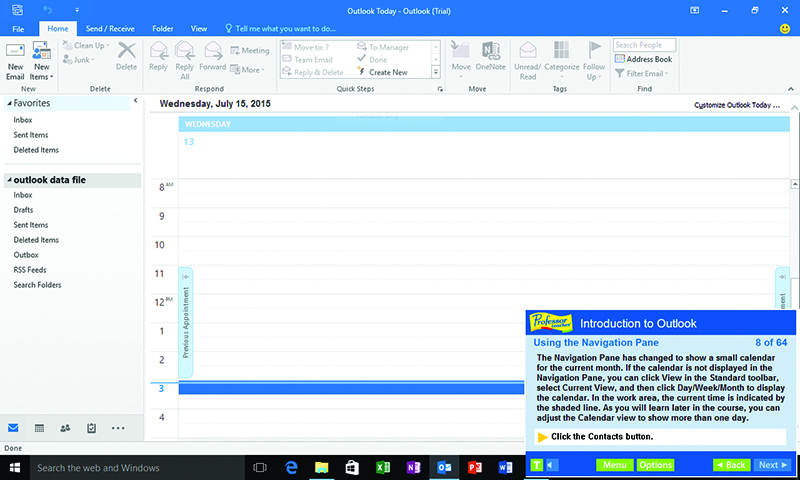
Task: Open the Outbox folder
Action: pos(26,255)
